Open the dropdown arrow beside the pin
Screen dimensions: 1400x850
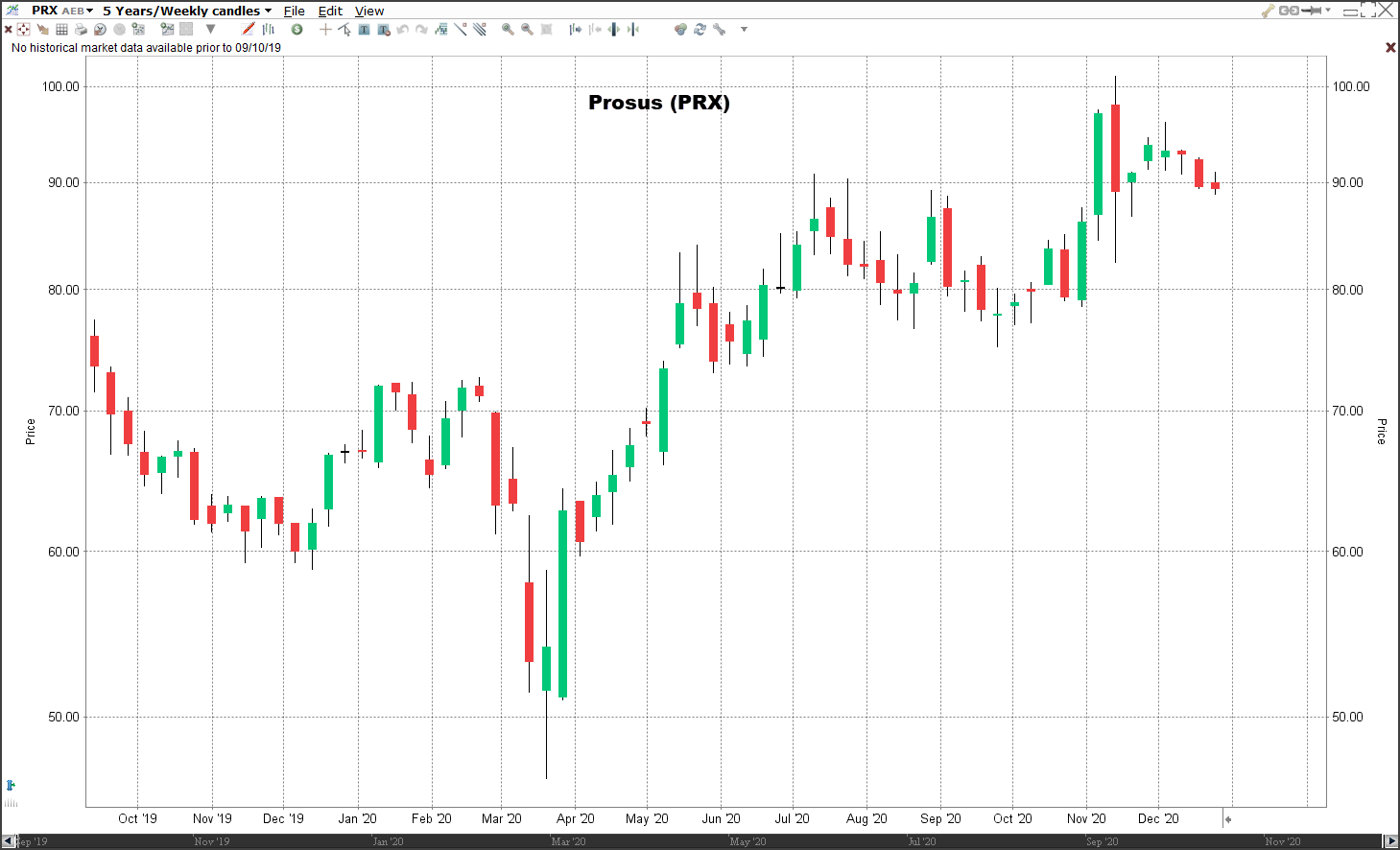pos(1328,11)
